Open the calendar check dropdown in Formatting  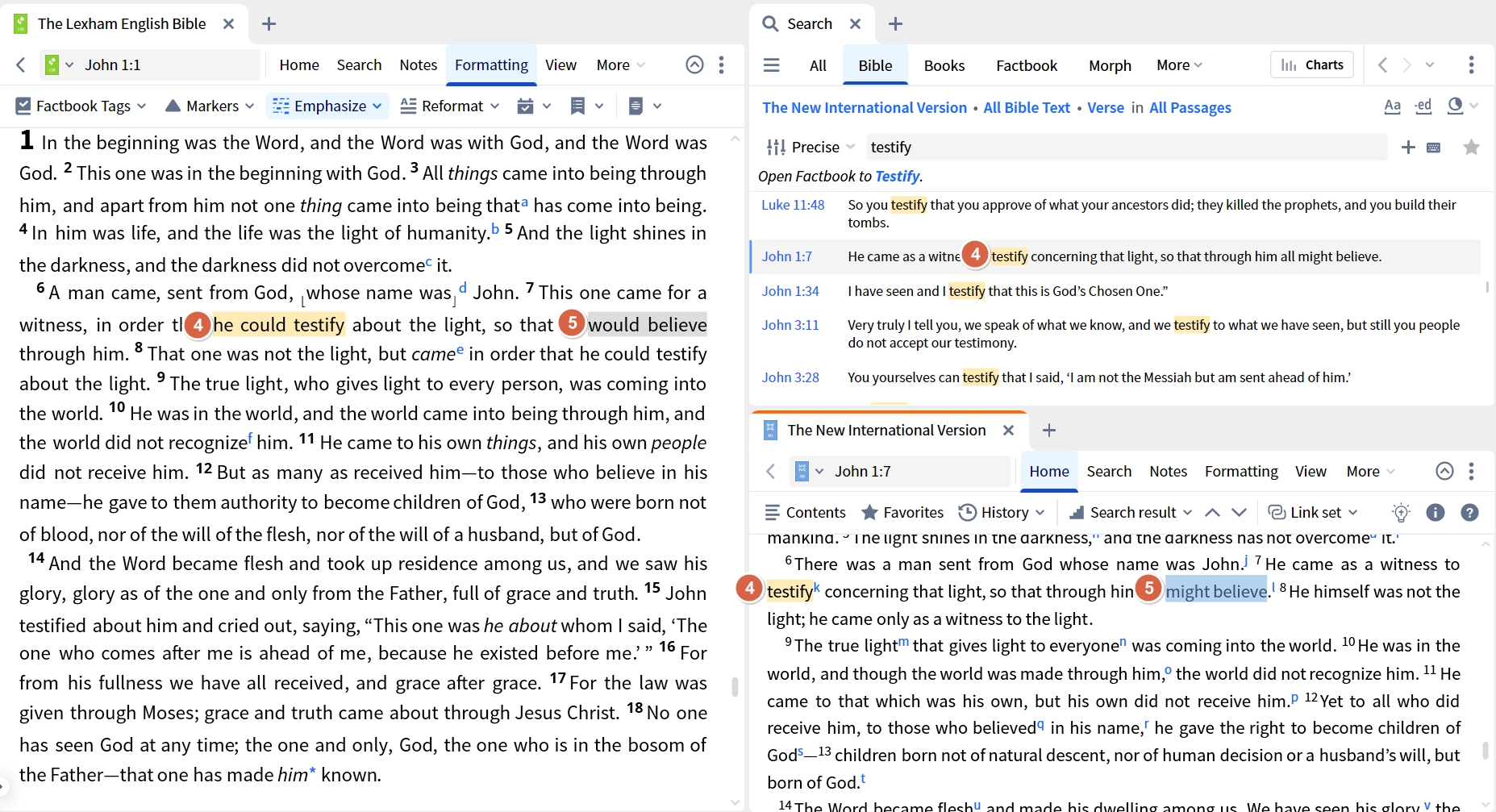(x=533, y=106)
